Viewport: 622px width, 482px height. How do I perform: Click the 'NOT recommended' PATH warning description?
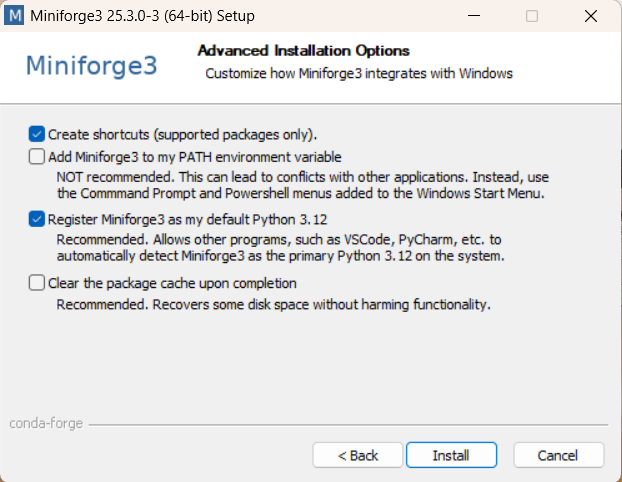(x=303, y=185)
